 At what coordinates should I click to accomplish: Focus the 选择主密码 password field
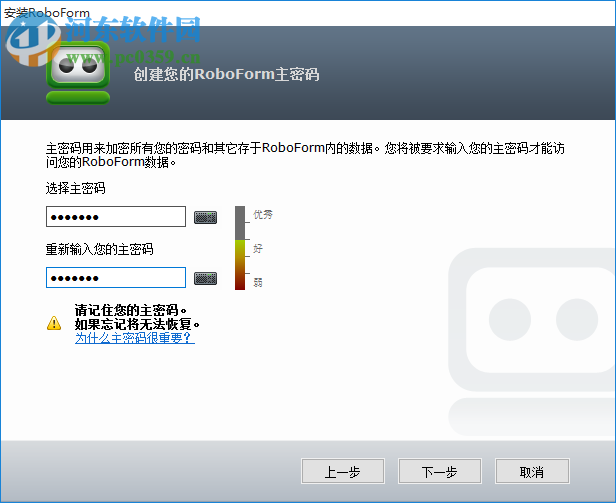coord(116,217)
